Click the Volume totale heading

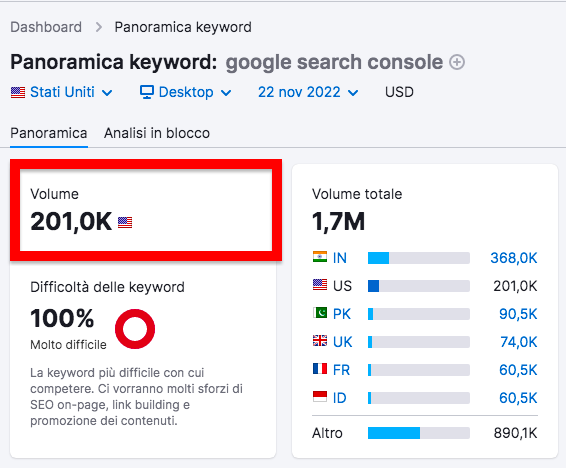(357, 194)
